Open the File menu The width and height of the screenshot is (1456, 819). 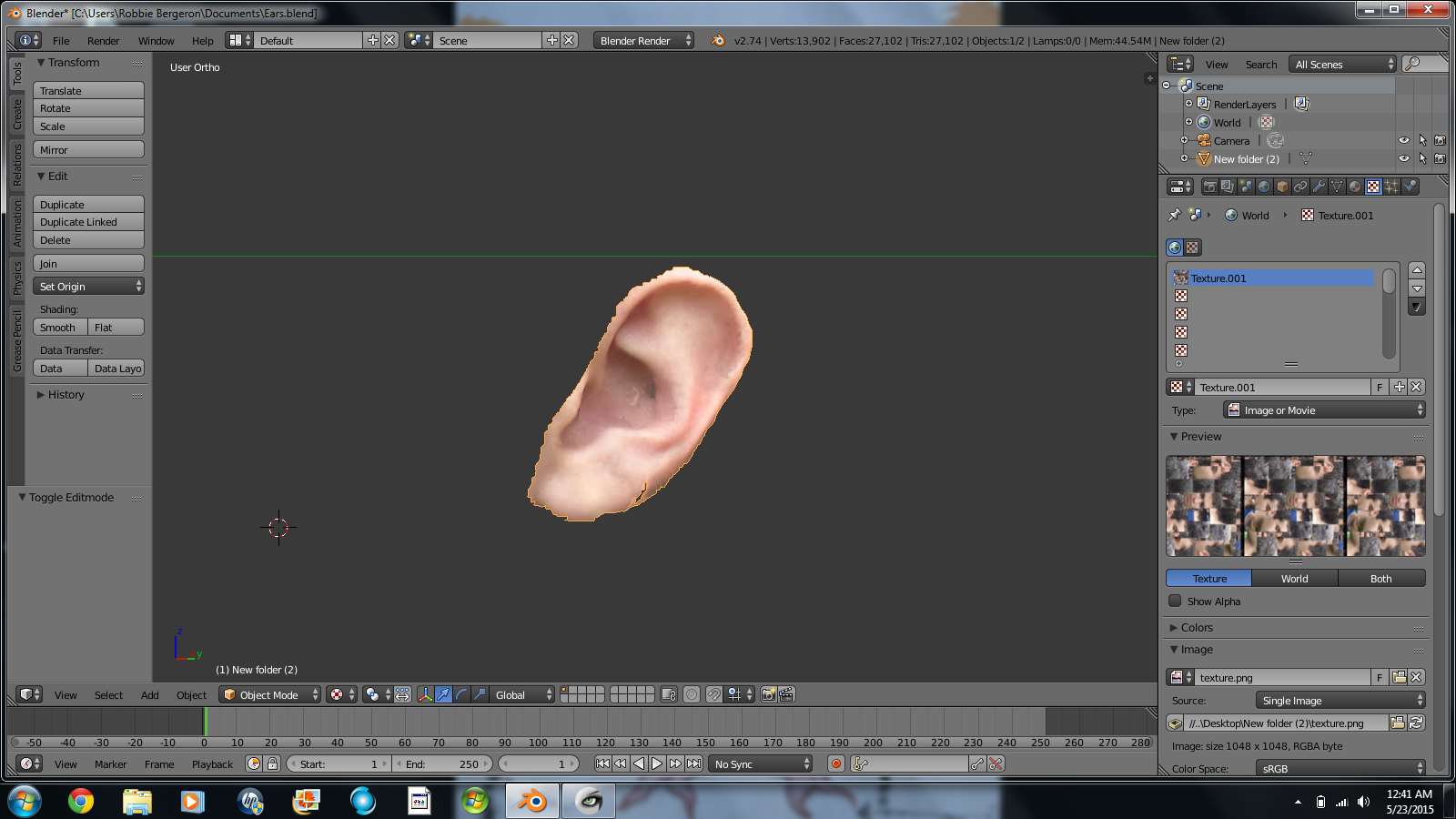[61, 40]
